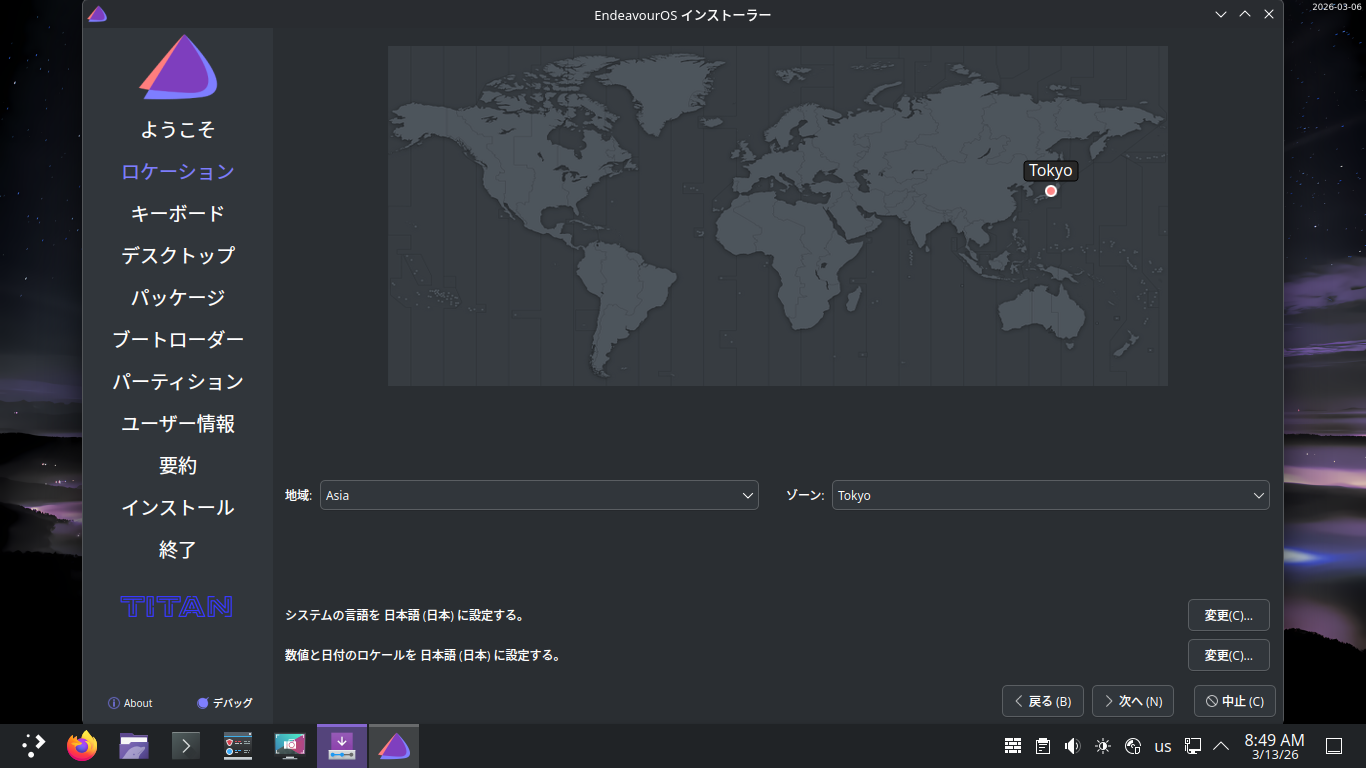
Task: Click the システムの言語 setting text
Action: click(x=405, y=615)
